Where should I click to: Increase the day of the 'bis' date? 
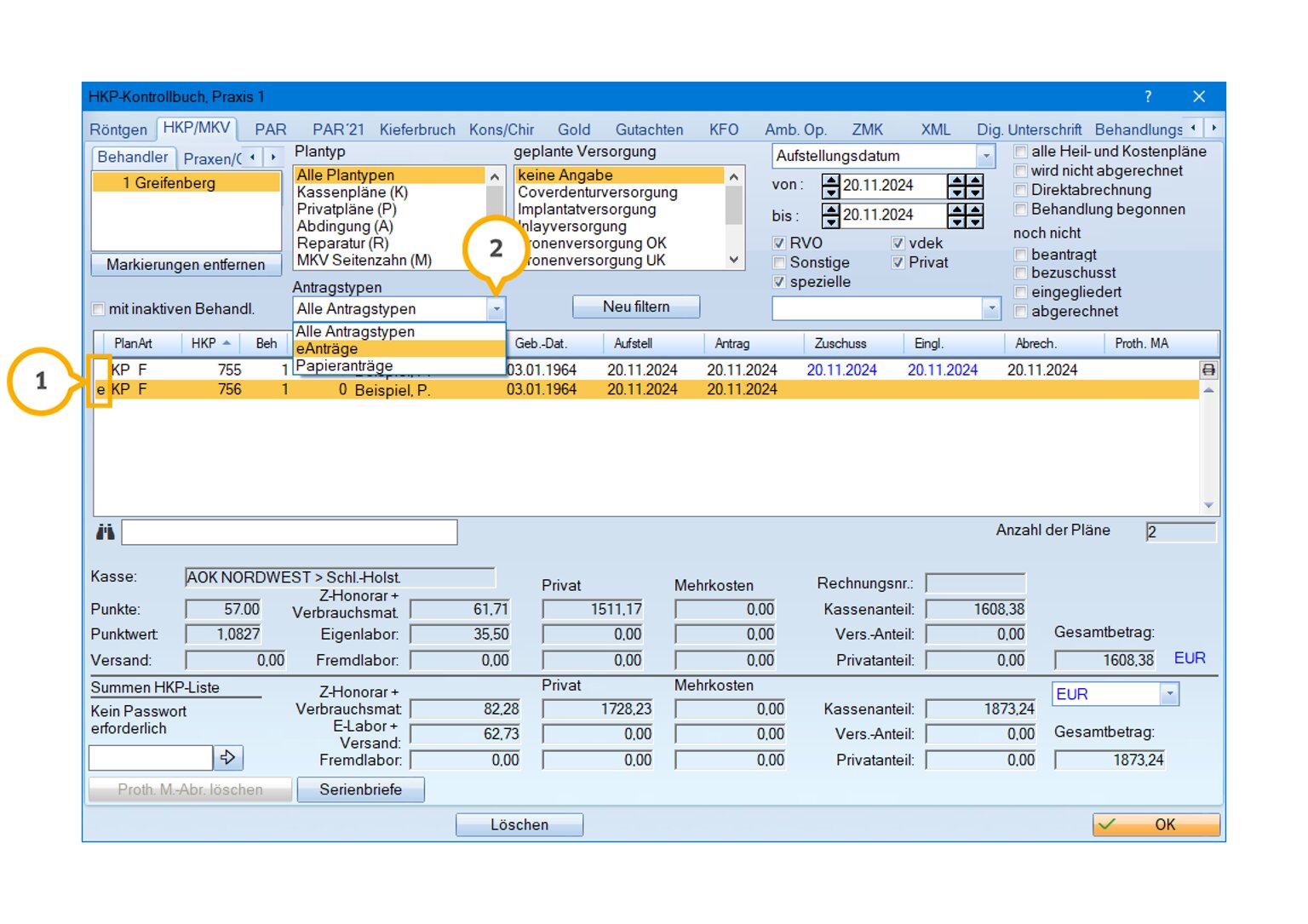point(831,209)
